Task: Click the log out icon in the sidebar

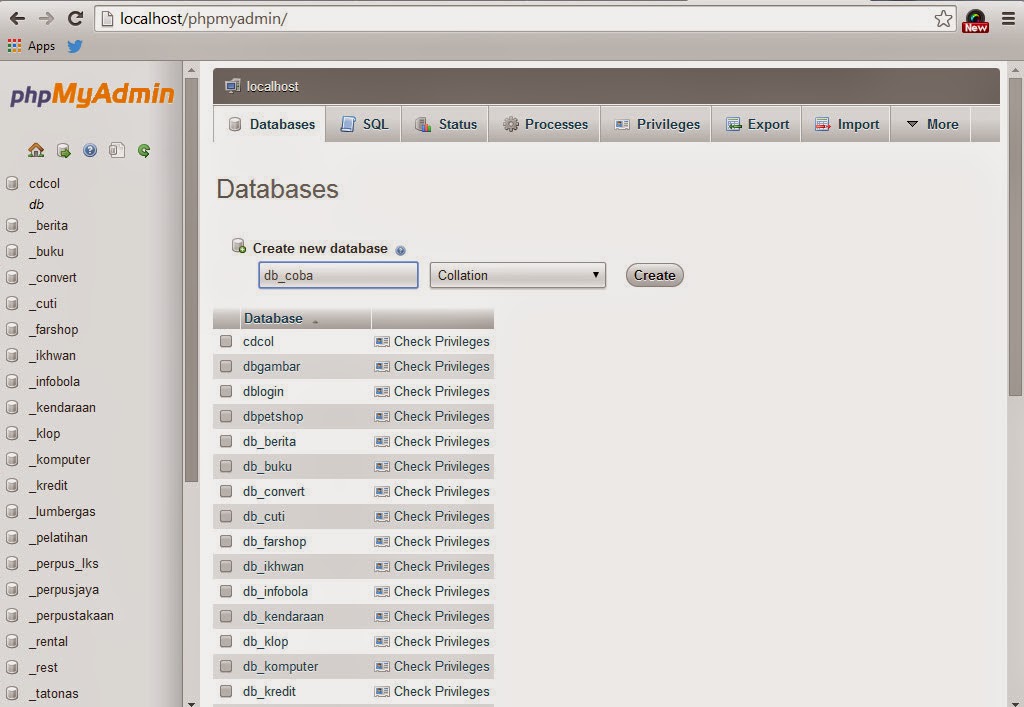Action: (x=63, y=150)
